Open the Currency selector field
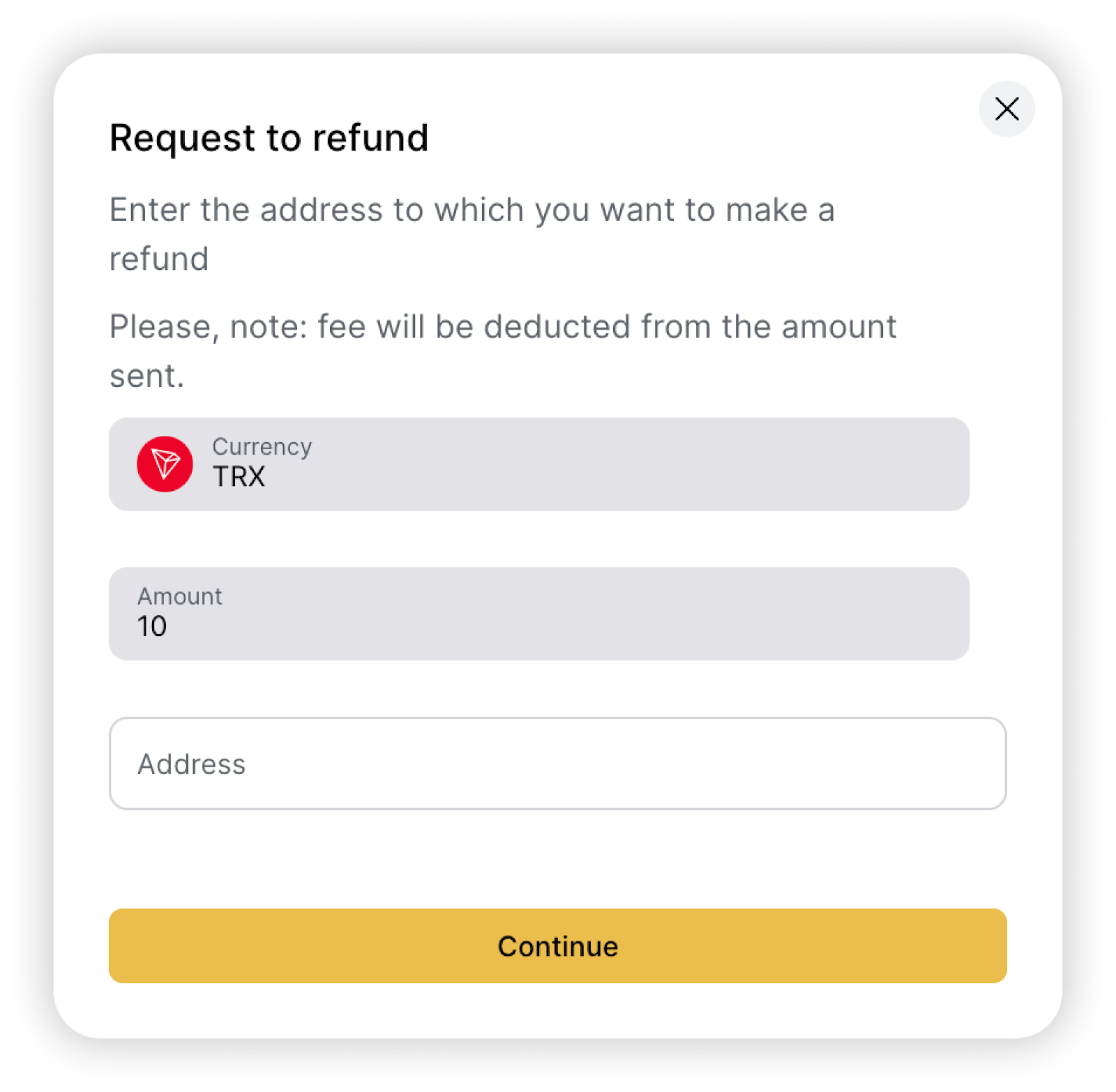Screen dimensions: 1116x1092 [538, 464]
